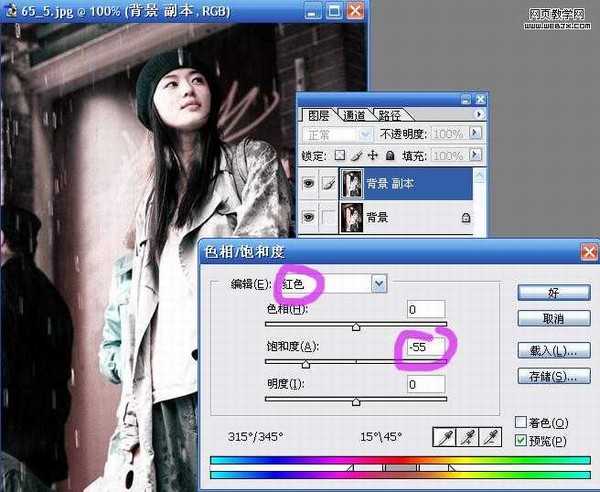Click the lock position move icon
The width and height of the screenshot is (600, 492).
point(373,156)
